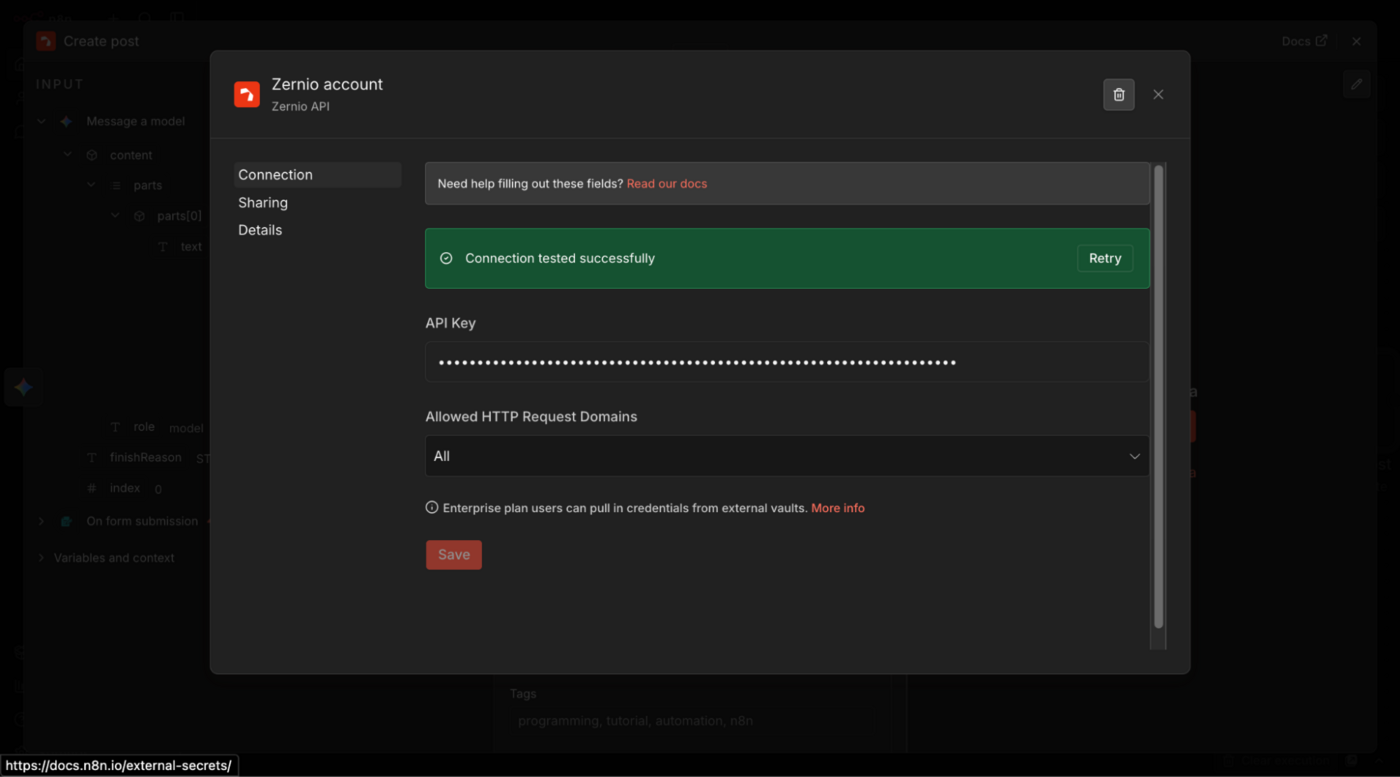
Task: Save the Zernio credential
Action: (x=454, y=555)
